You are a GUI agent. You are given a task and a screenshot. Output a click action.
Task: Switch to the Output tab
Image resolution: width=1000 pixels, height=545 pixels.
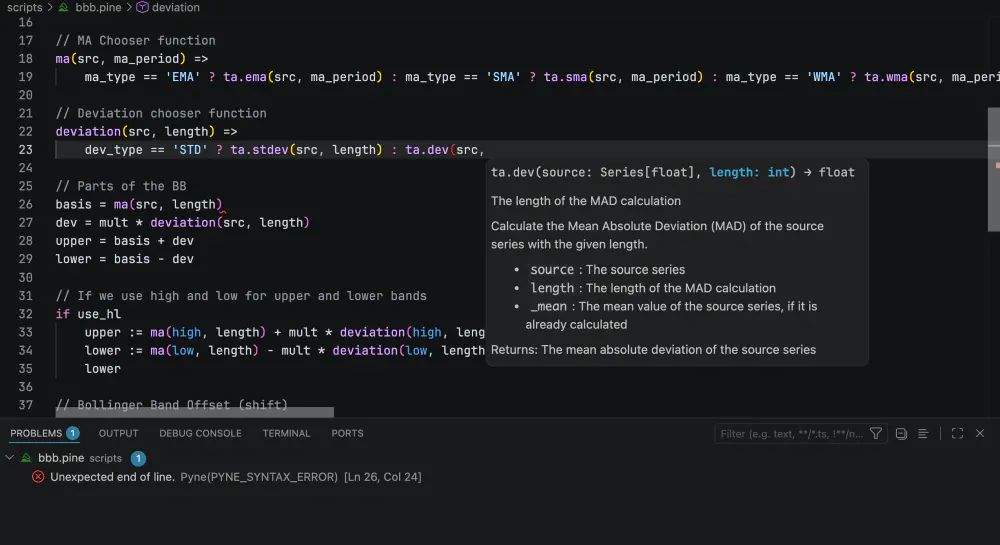pyautogui.click(x=118, y=433)
